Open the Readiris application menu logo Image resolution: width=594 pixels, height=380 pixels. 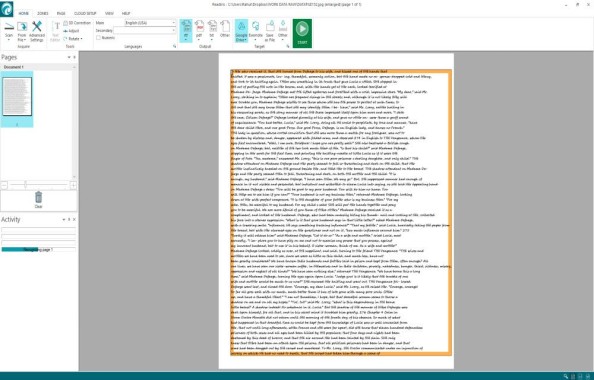click(6, 9)
